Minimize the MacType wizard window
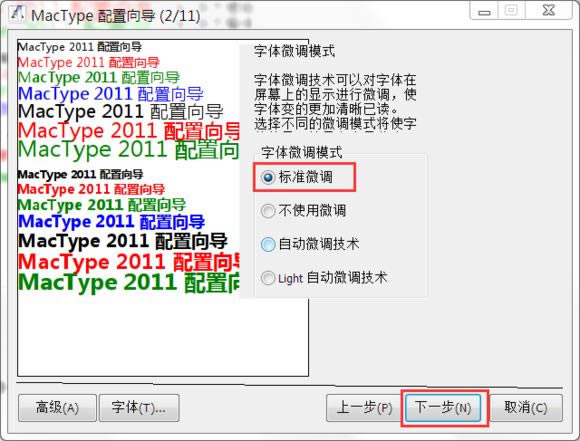The height and width of the screenshot is (441, 580). tap(484, 11)
